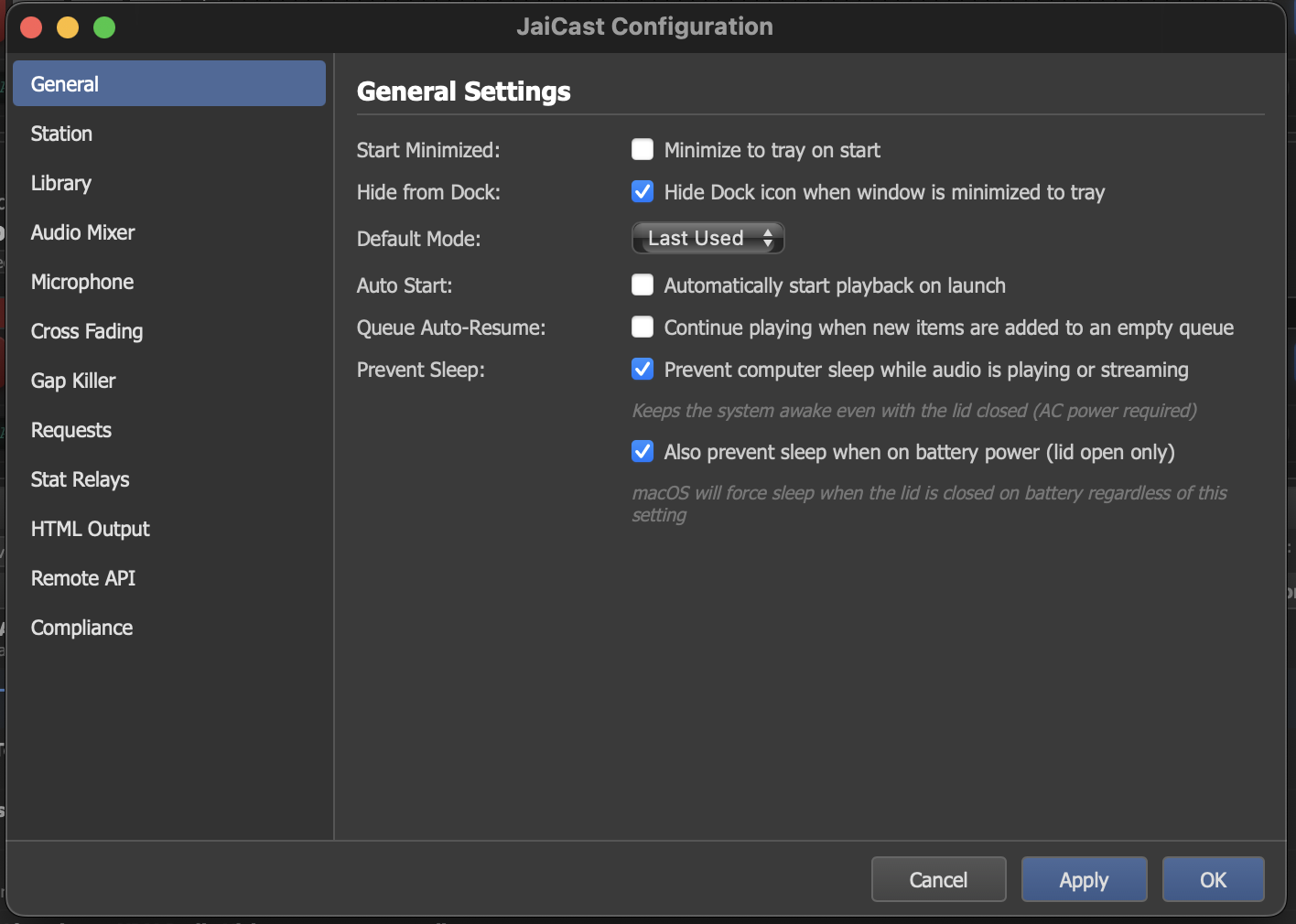Select the Microphone section

tap(169, 282)
